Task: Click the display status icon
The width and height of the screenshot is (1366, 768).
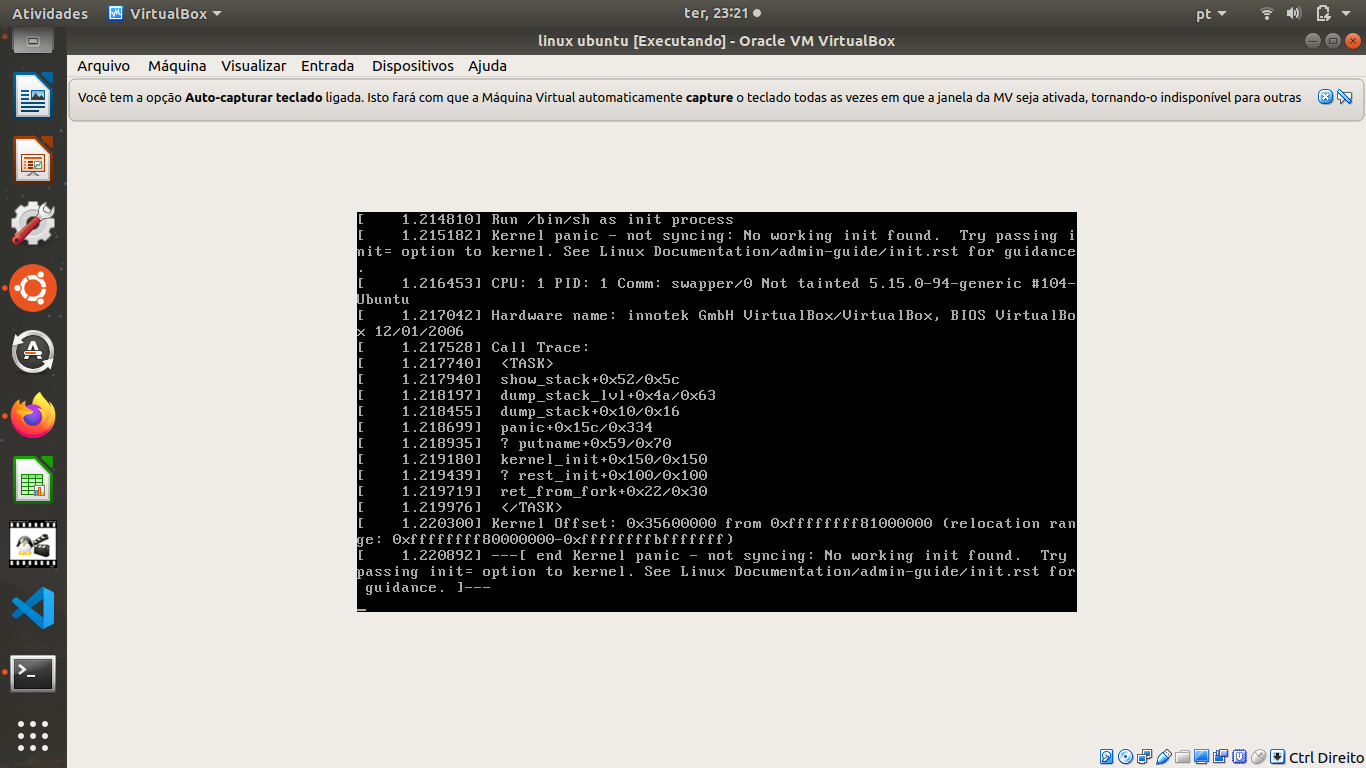Action: click(x=1201, y=757)
